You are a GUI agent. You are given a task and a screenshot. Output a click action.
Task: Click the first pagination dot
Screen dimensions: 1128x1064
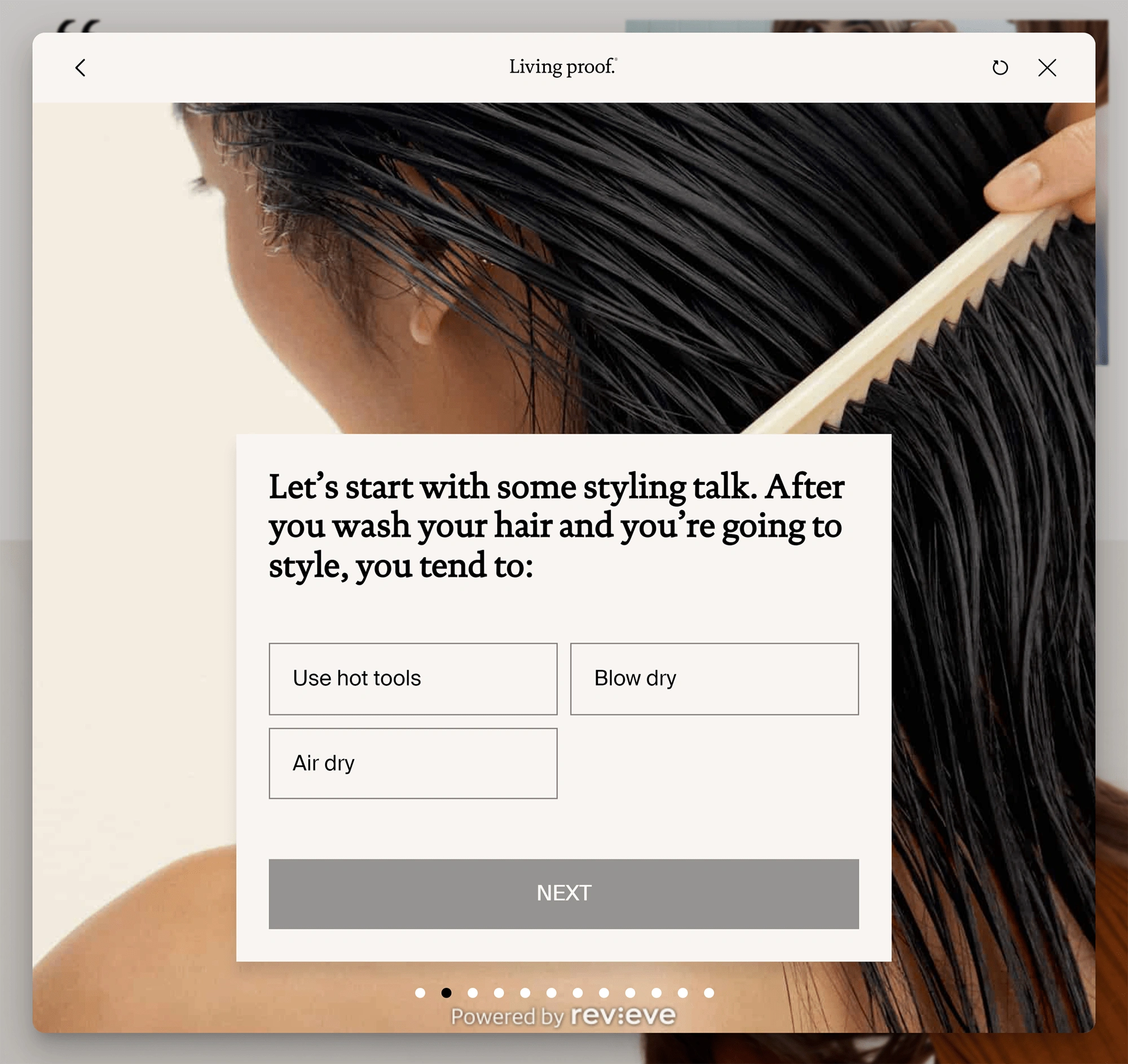(x=419, y=992)
